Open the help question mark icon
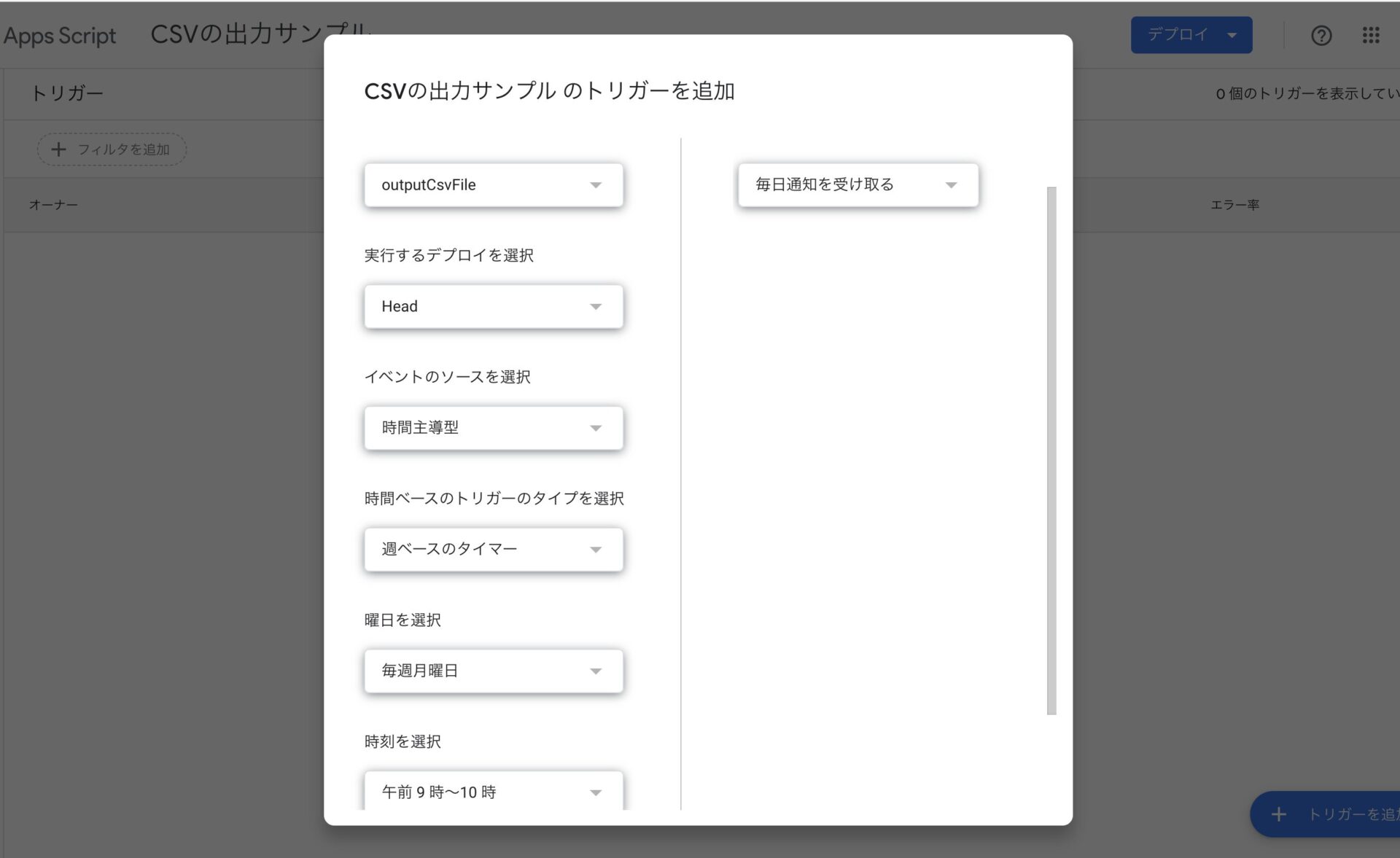This screenshot has height=858, width=1400. (x=1321, y=35)
